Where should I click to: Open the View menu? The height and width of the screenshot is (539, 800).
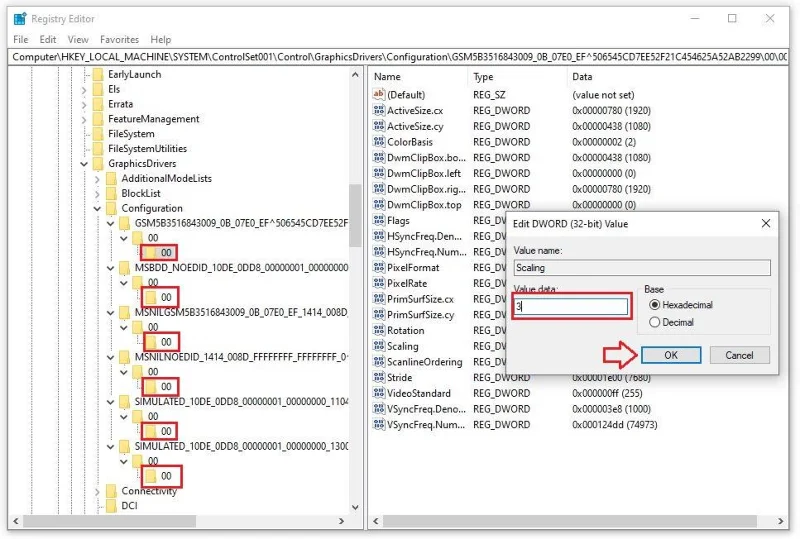point(78,39)
